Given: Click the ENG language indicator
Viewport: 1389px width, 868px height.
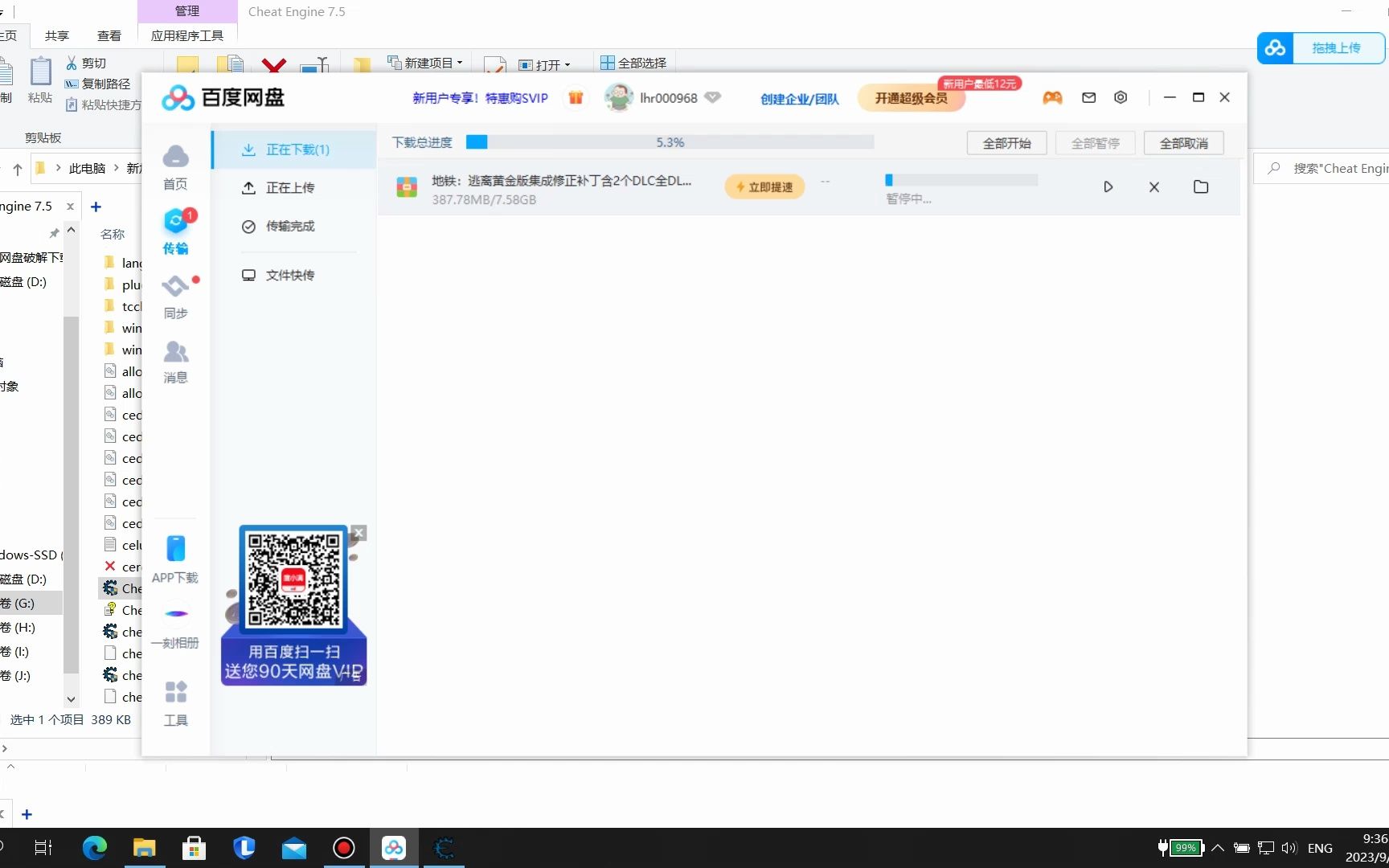Looking at the screenshot, I should 1320,848.
